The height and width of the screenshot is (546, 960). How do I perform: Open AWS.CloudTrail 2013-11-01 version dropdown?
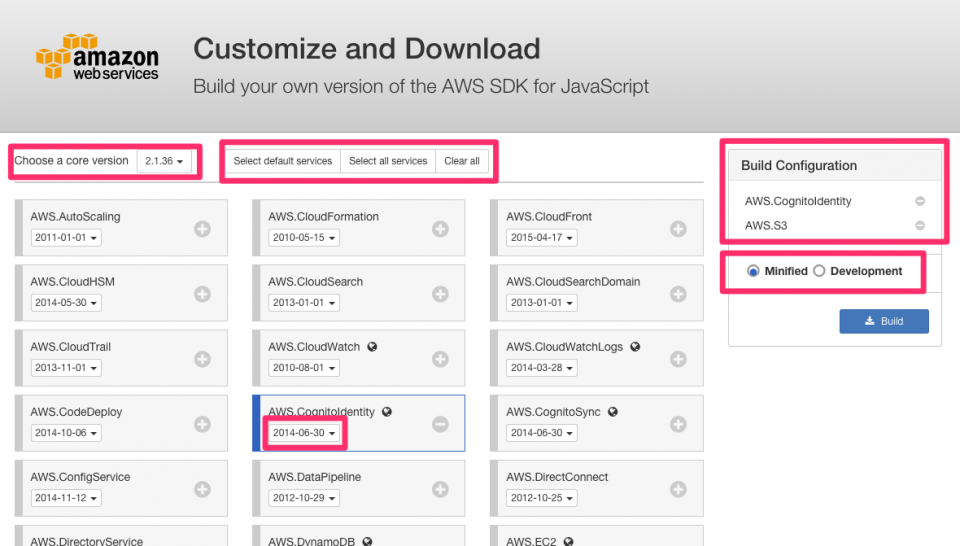pyautogui.click(x=66, y=367)
